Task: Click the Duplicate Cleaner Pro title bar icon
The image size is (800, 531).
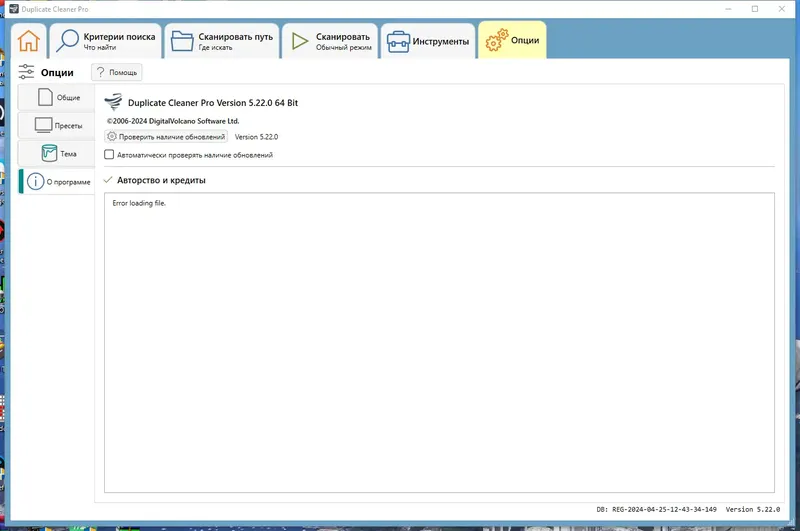Action: (x=14, y=9)
